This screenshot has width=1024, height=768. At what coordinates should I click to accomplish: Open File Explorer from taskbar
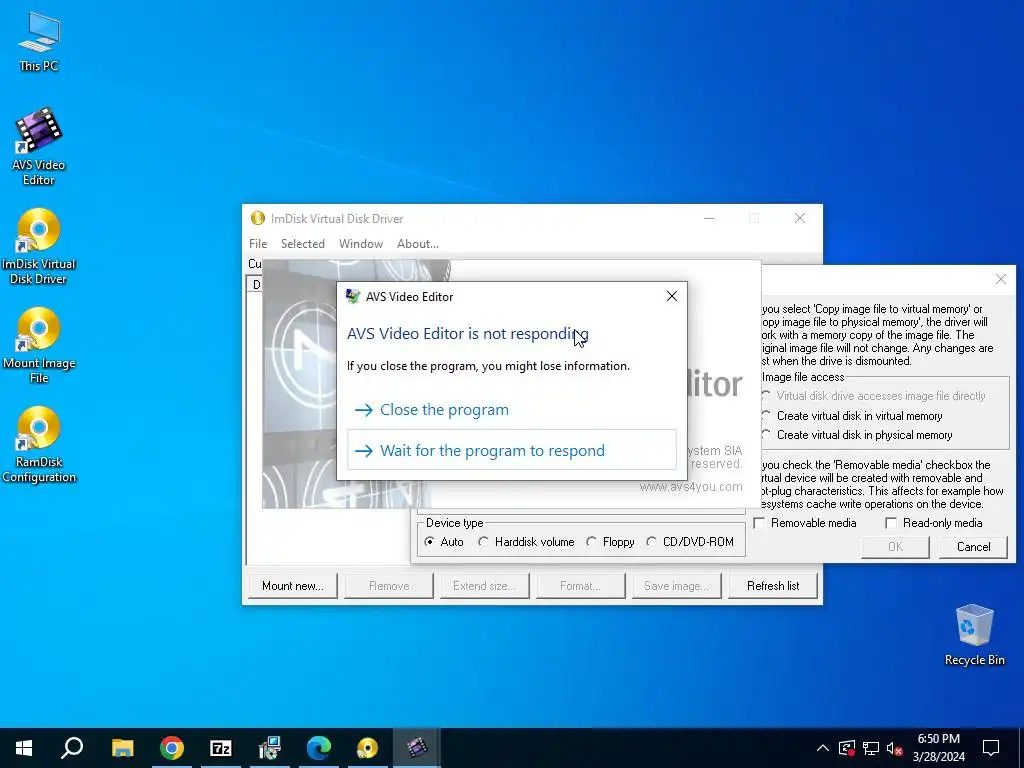[x=122, y=748]
